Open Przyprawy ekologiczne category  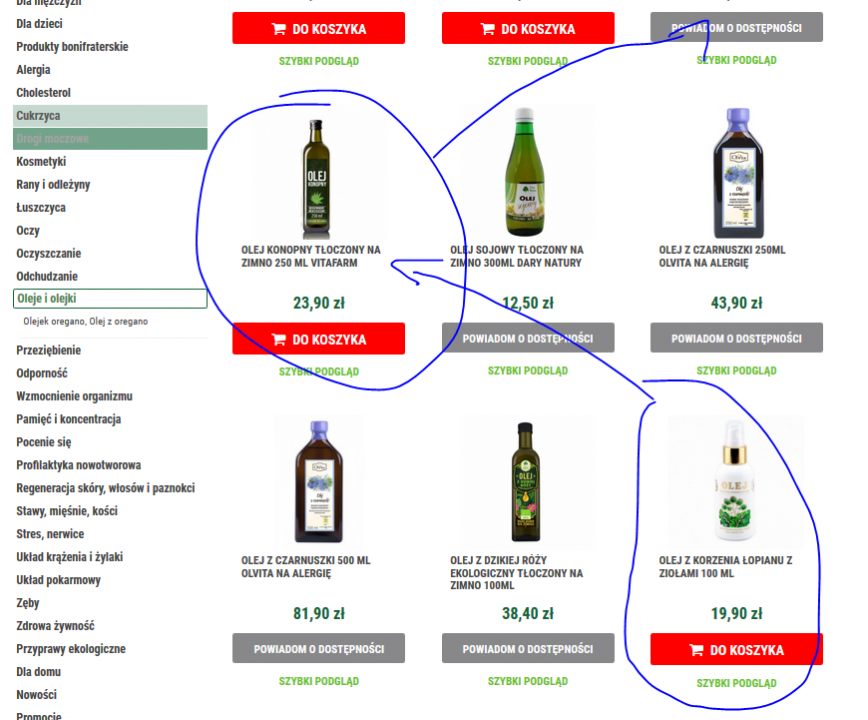(71, 649)
